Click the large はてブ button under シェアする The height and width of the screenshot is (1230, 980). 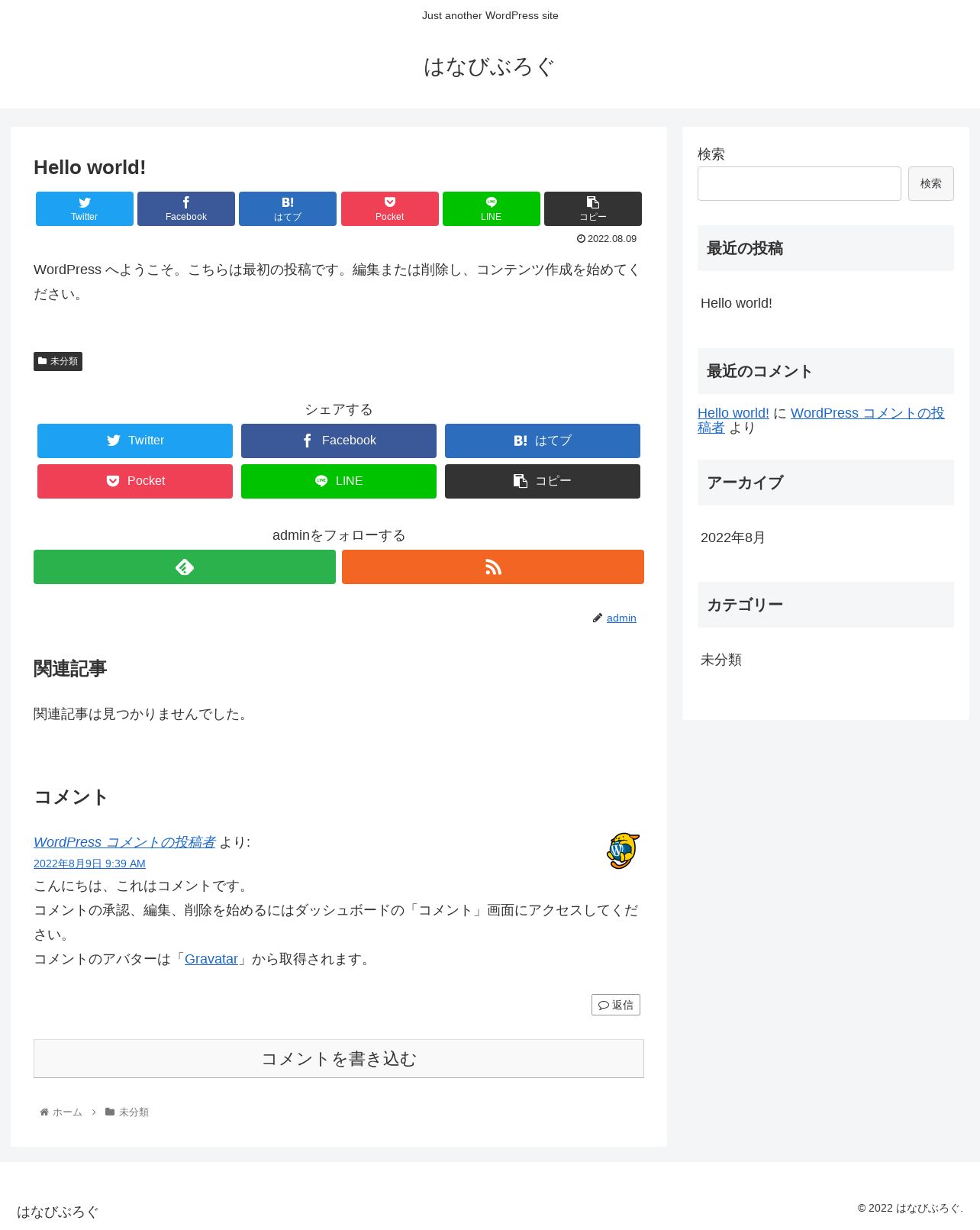tap(543, 441)
